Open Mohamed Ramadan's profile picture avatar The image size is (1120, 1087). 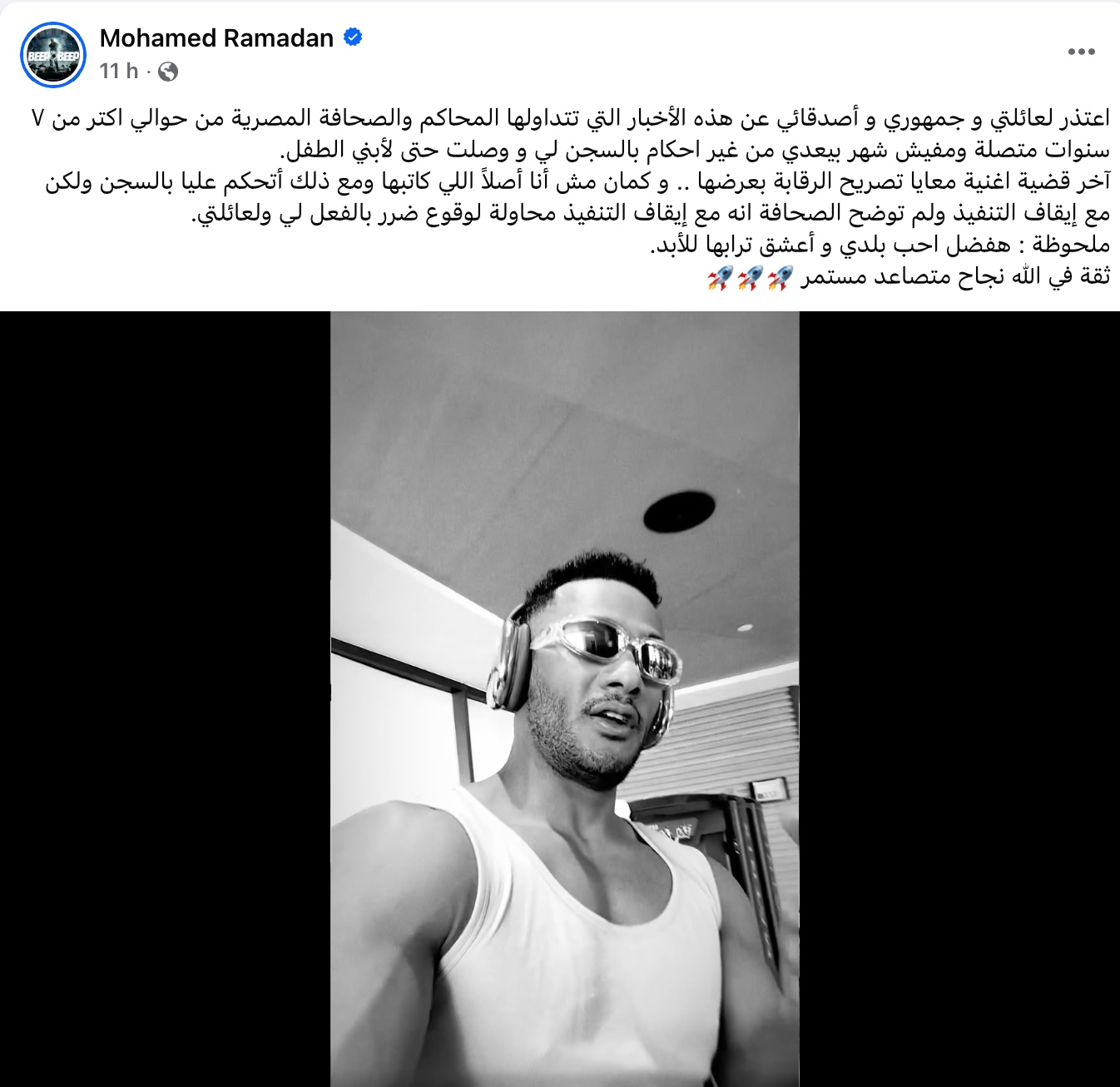tap(53, 55)
